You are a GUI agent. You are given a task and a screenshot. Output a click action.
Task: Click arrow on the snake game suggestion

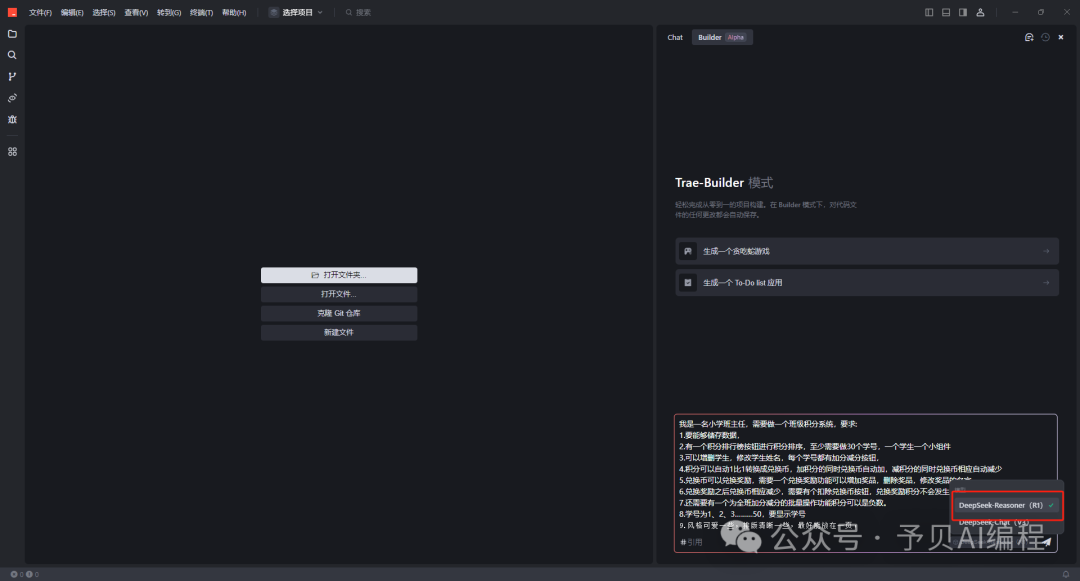(1046, 251)
